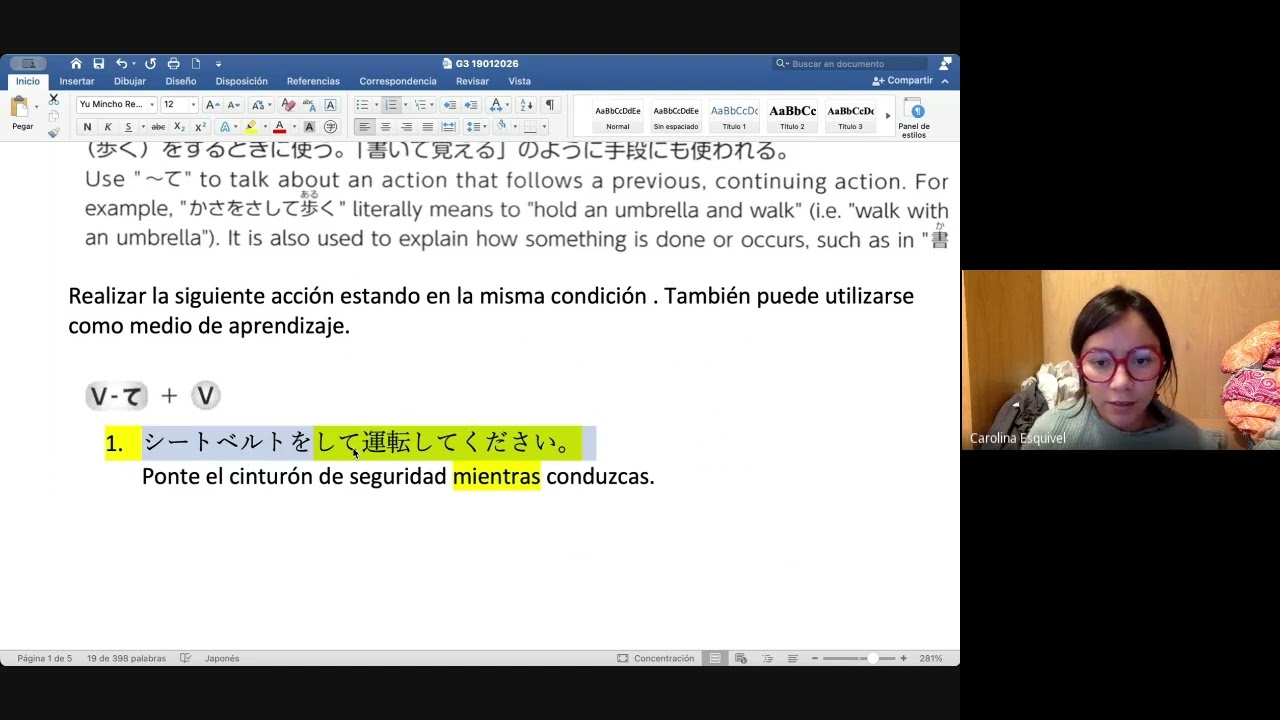This screenshot has height=720, width=1280.
Task: Click the Buscar en documento search field
Action: 850,63
